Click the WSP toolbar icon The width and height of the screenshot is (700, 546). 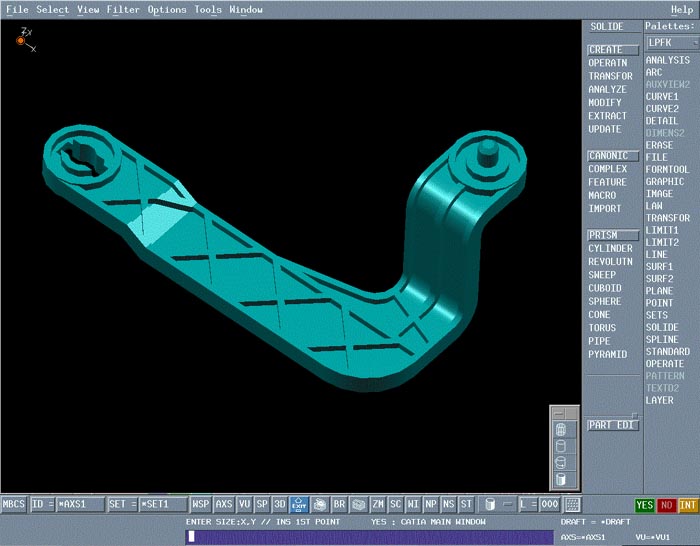201,505
